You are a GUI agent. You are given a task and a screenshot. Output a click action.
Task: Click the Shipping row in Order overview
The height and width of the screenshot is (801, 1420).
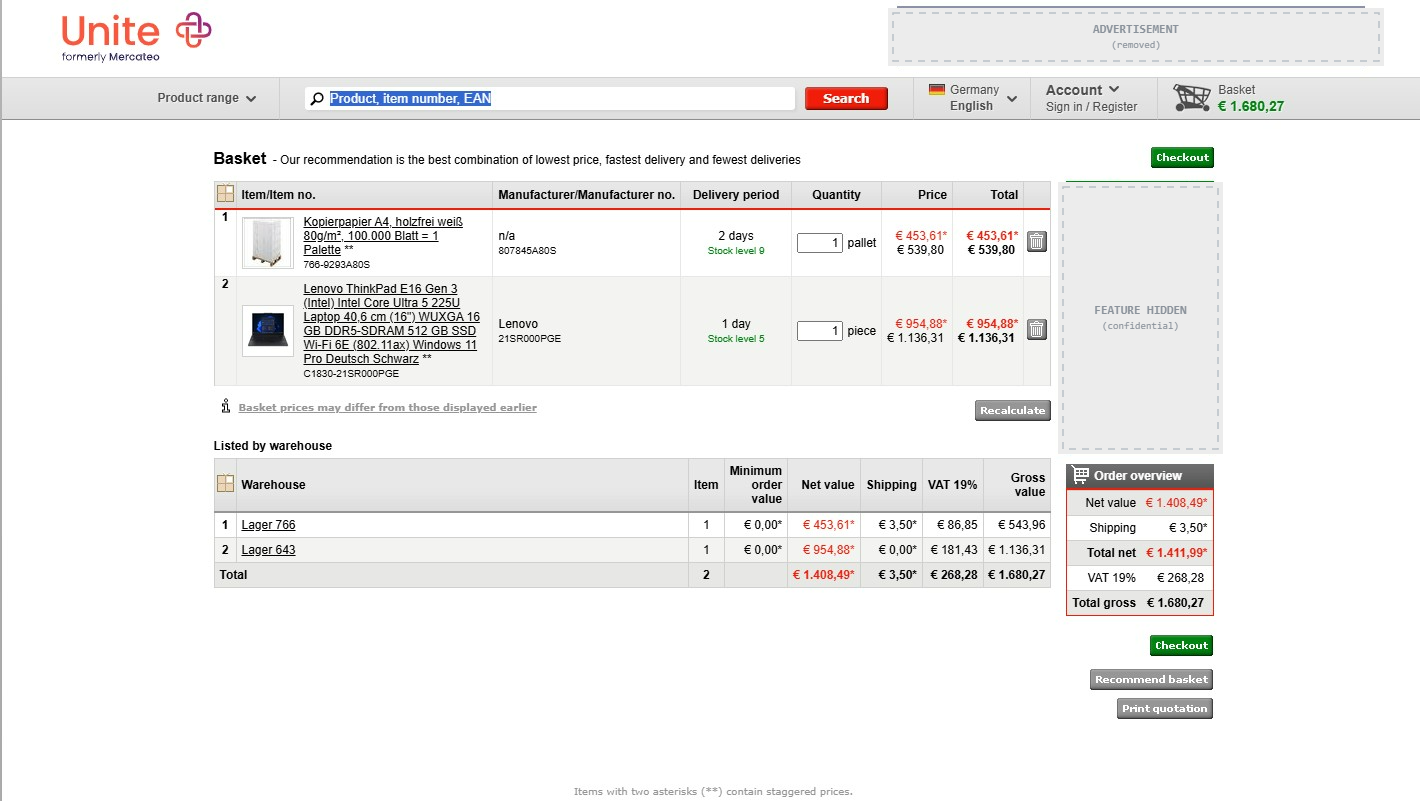click(x=1140, y=528)
